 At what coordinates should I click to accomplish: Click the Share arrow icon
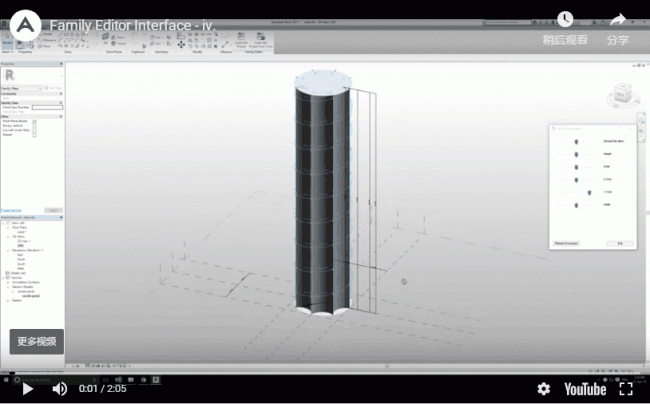coord(617,20)
